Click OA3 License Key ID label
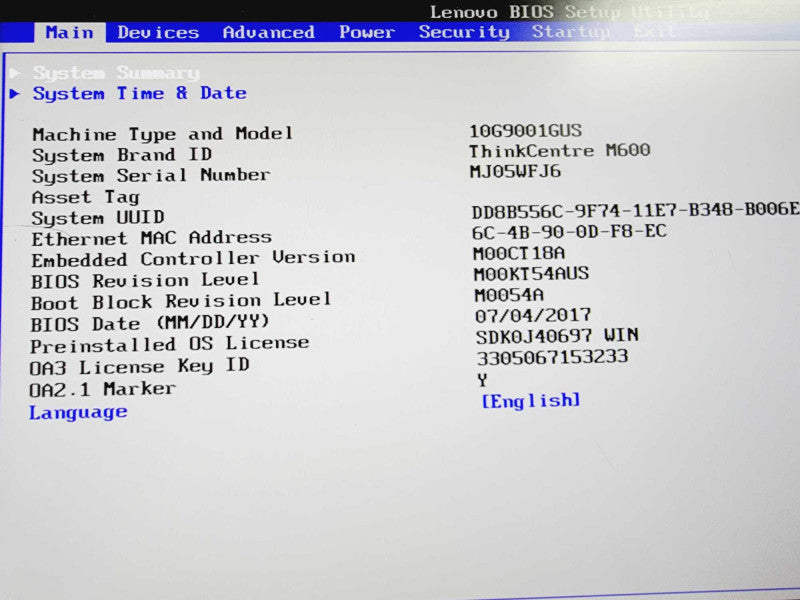 pos(139,366)
